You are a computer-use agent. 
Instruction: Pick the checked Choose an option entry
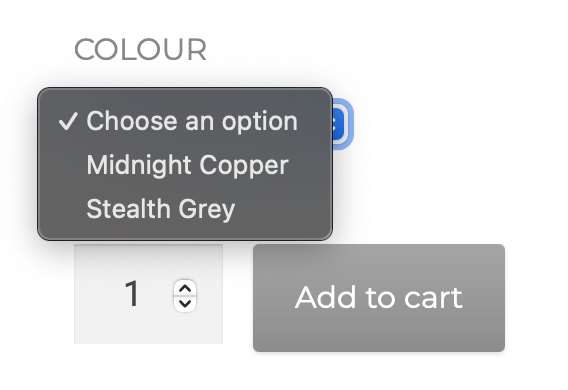click(x=185, y=121)
